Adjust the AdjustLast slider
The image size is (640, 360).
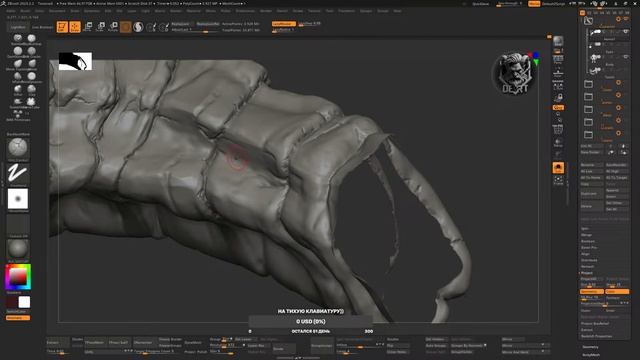click(195, 30)
